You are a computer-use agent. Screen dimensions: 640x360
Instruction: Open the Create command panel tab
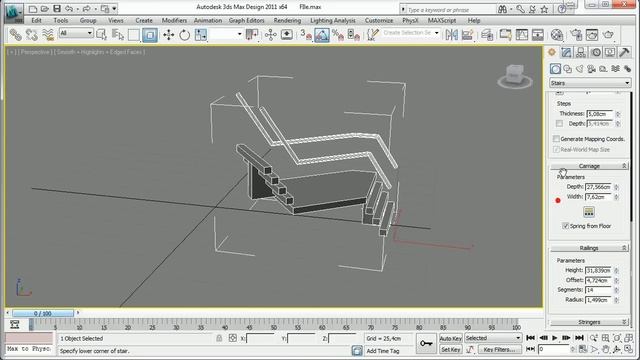click(552, 52)
